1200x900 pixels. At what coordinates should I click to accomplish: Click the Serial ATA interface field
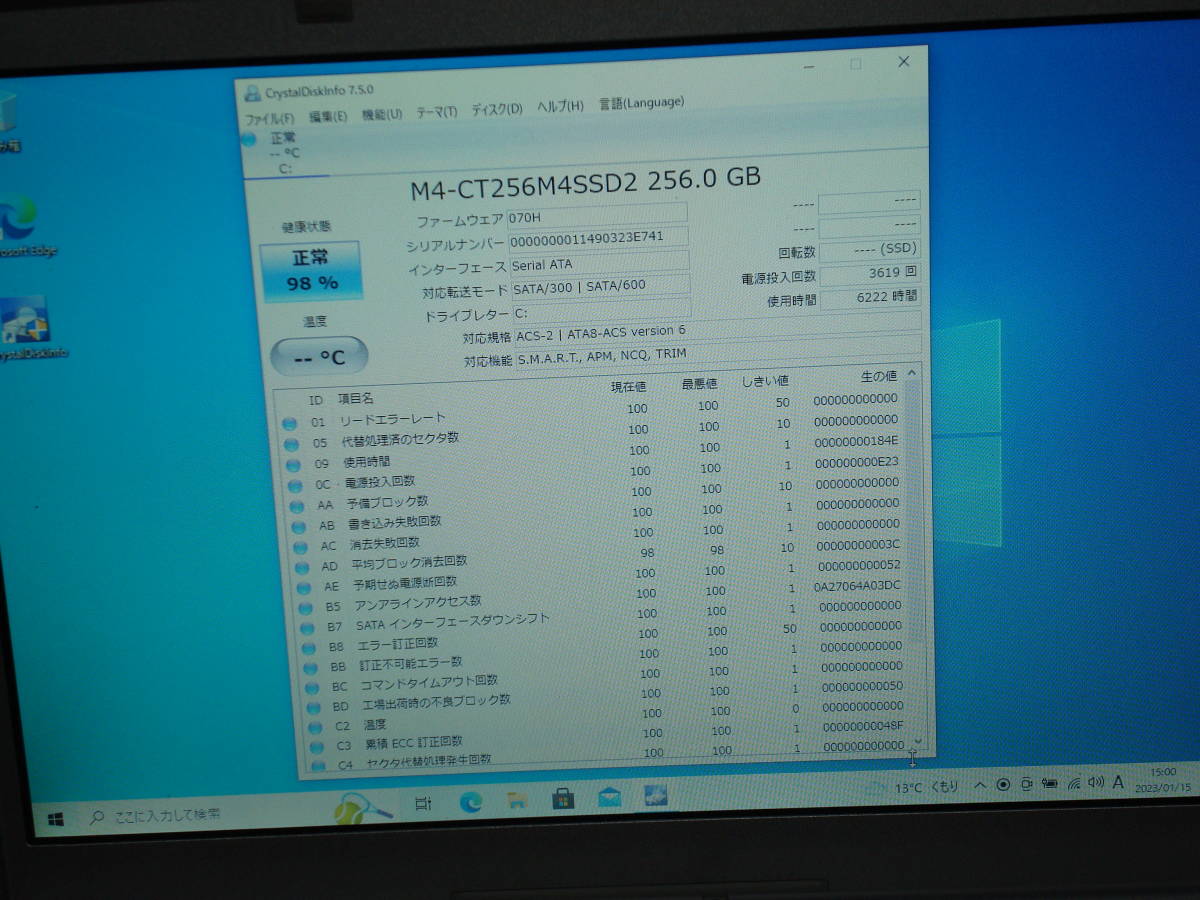click(x=600, y=263)
